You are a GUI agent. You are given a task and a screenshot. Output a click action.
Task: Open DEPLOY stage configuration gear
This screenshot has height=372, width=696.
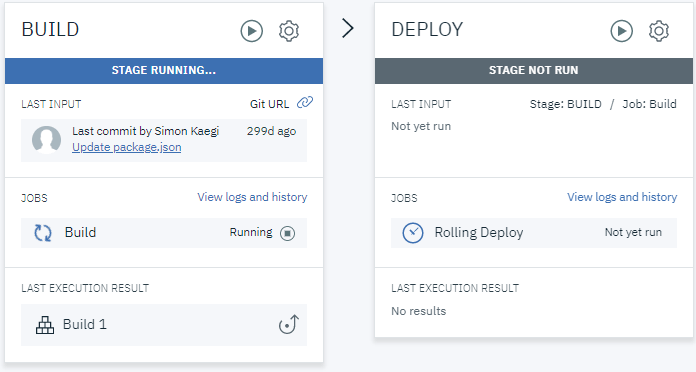click(x=659, y=31)
